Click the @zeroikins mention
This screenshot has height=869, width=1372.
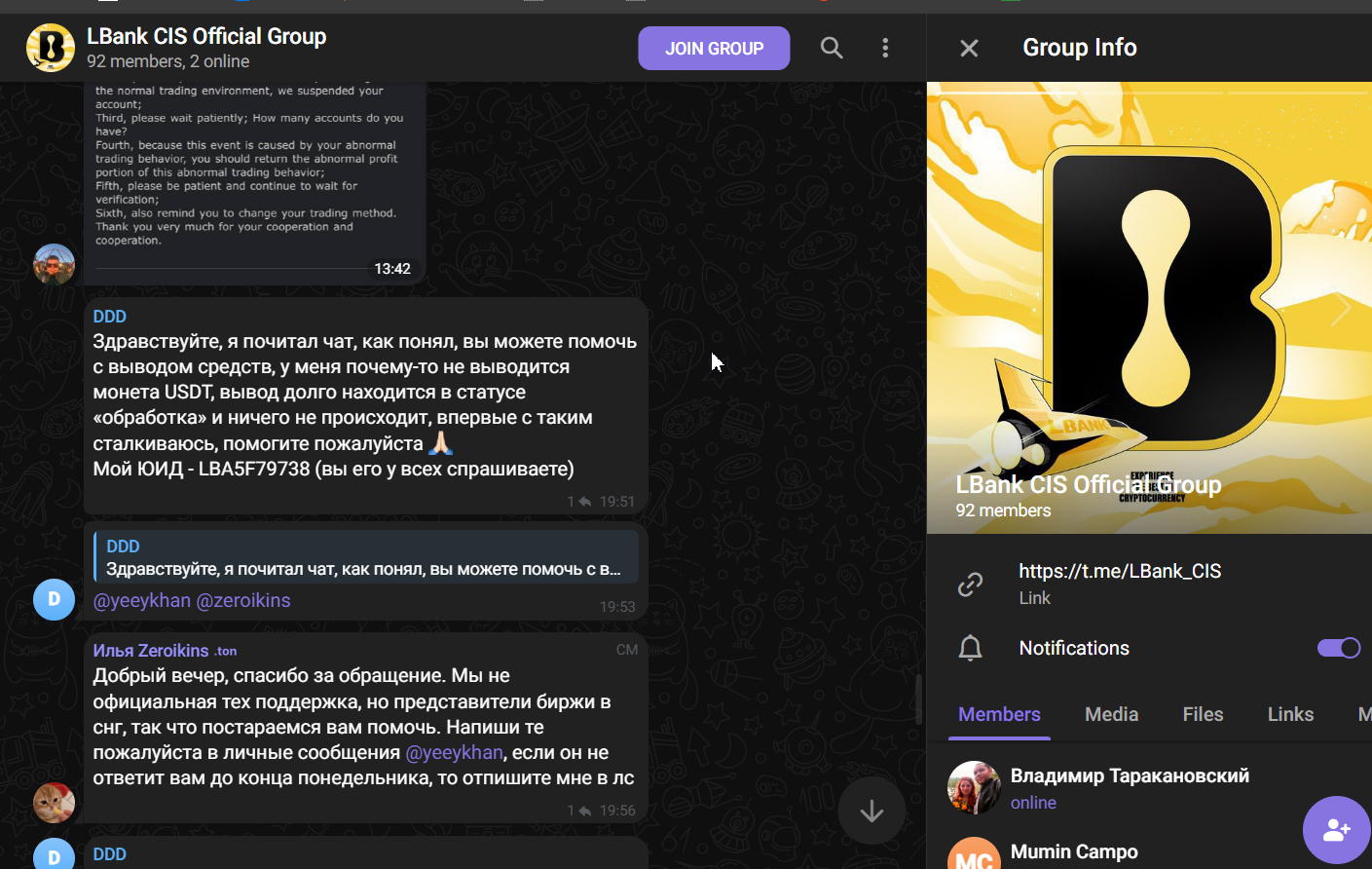243,601
